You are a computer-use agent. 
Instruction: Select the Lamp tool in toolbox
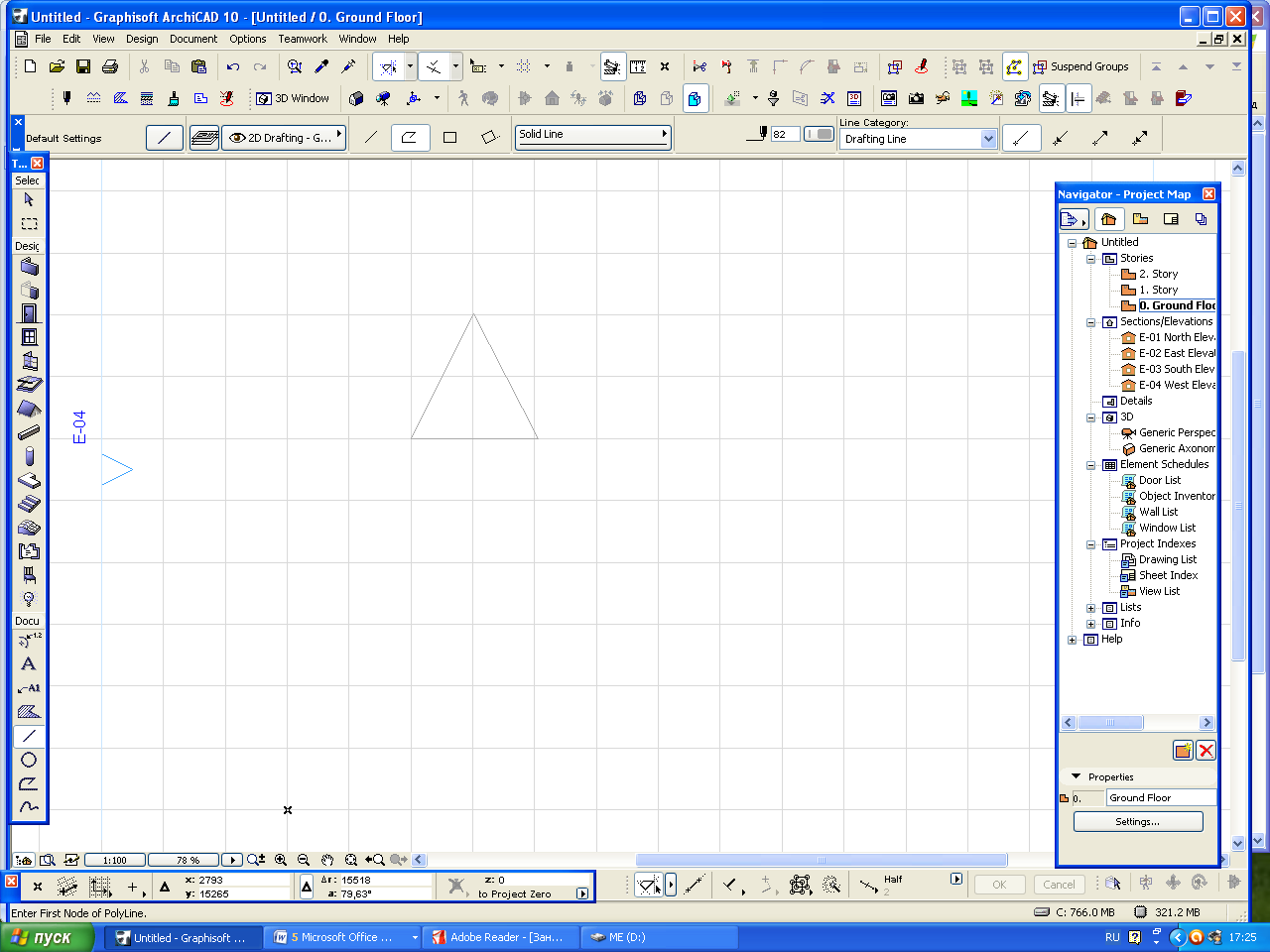pyautogui.click(x=29, y=599)
